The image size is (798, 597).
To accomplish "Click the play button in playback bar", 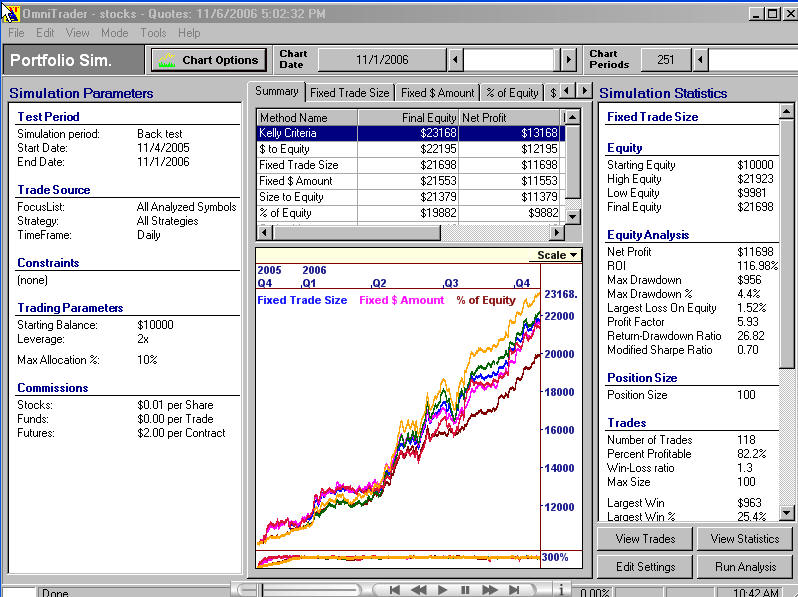I will 442,589.
